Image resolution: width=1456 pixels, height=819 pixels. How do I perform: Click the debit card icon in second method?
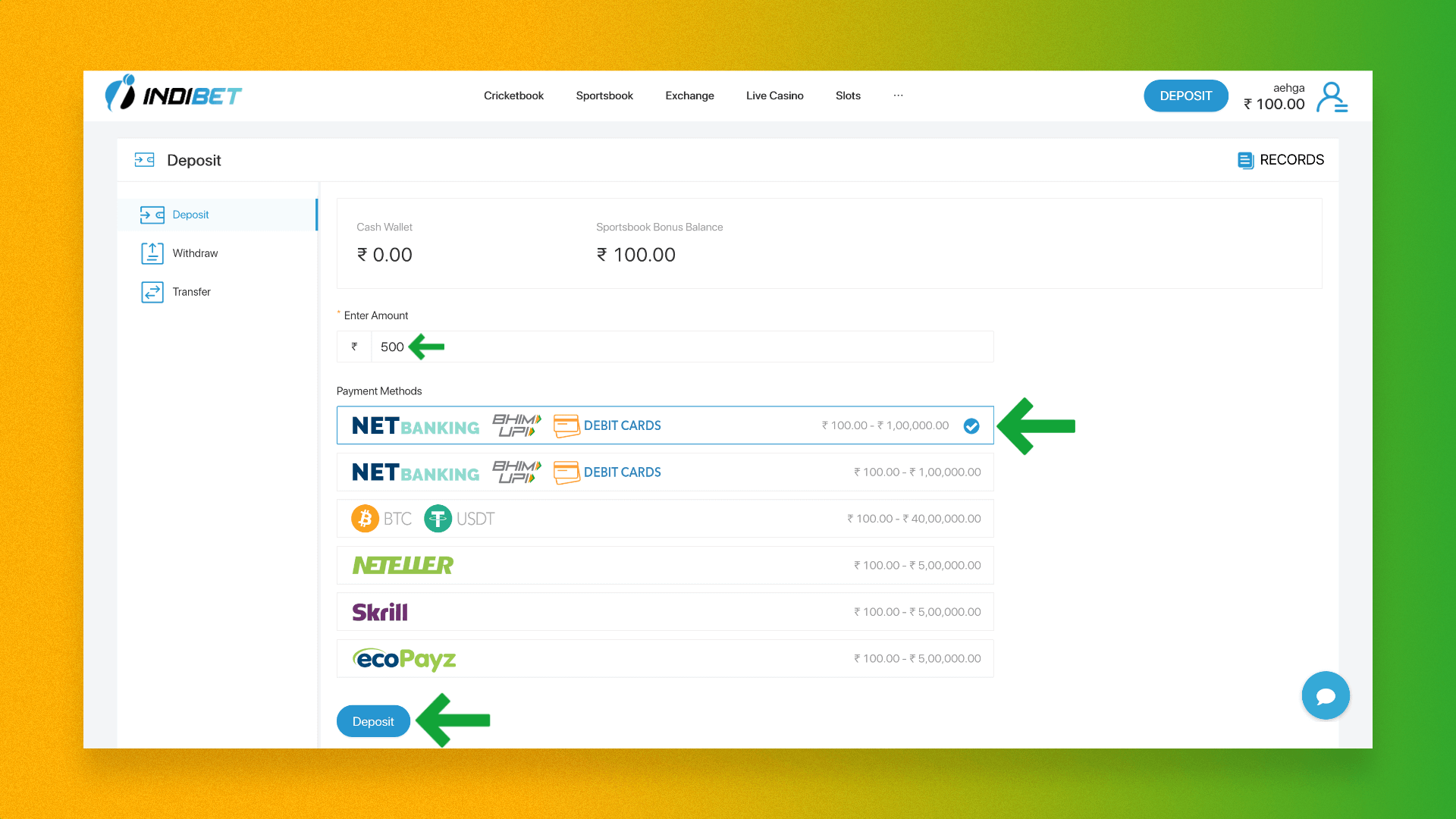pos(566,472)
